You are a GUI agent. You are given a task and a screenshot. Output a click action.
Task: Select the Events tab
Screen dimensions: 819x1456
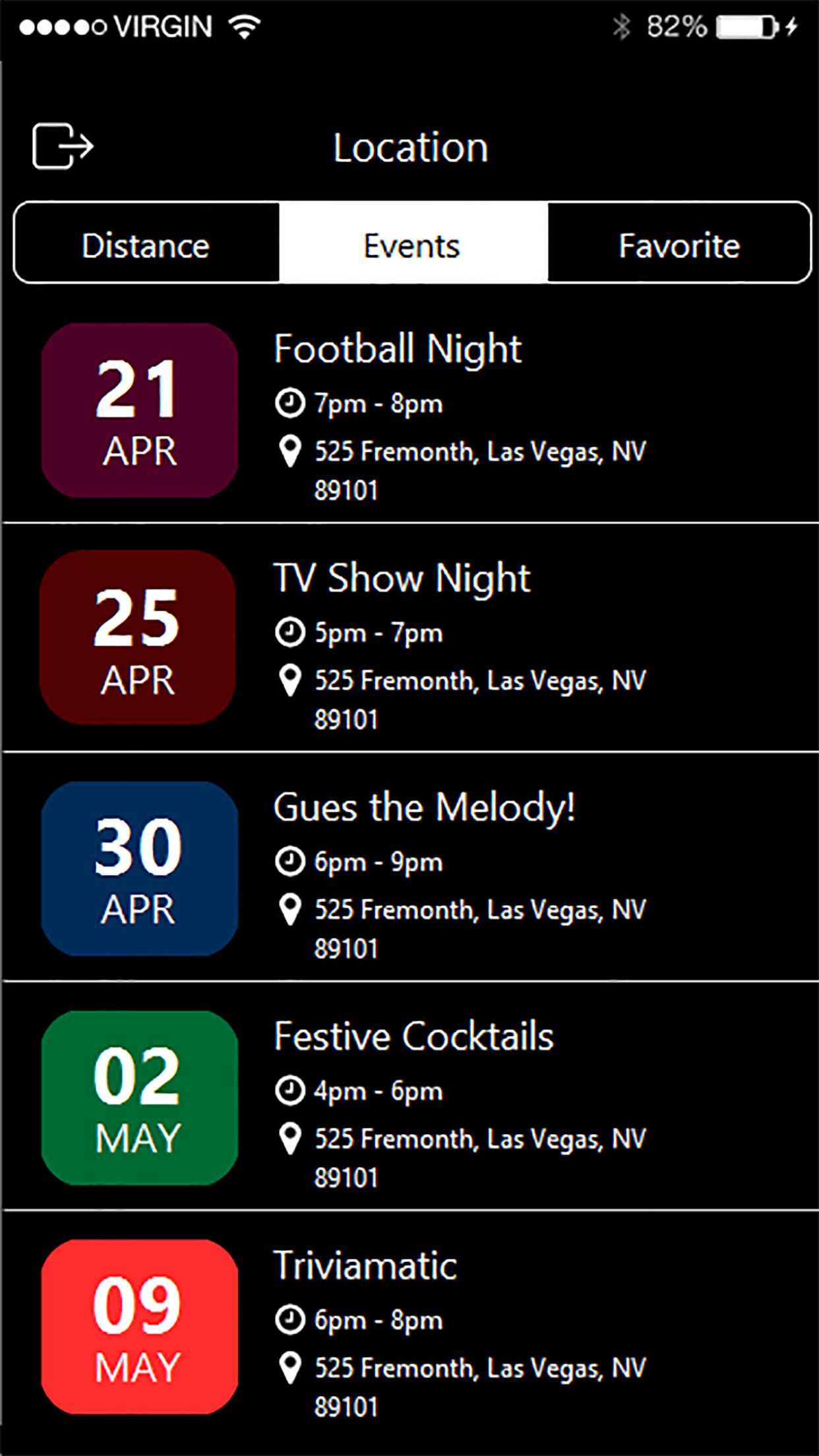412,245
